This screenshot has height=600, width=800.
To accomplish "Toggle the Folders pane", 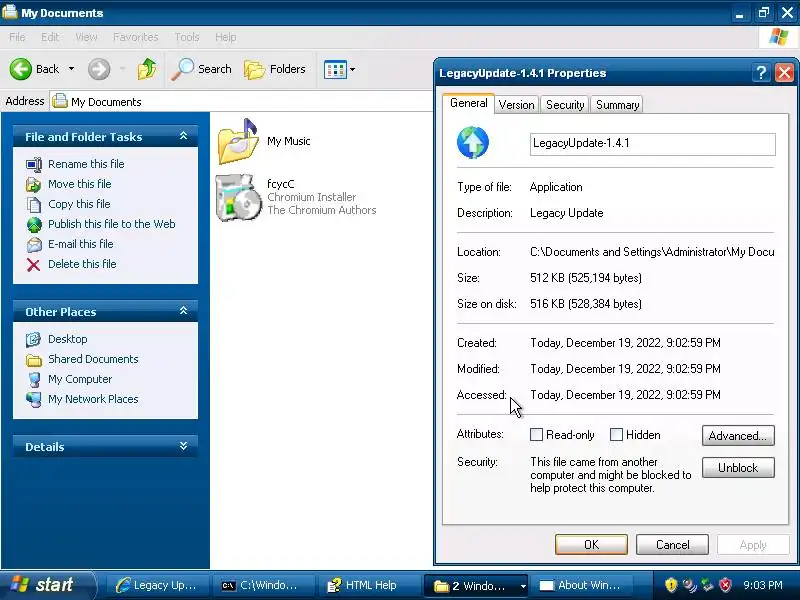I will coord(275,69).
